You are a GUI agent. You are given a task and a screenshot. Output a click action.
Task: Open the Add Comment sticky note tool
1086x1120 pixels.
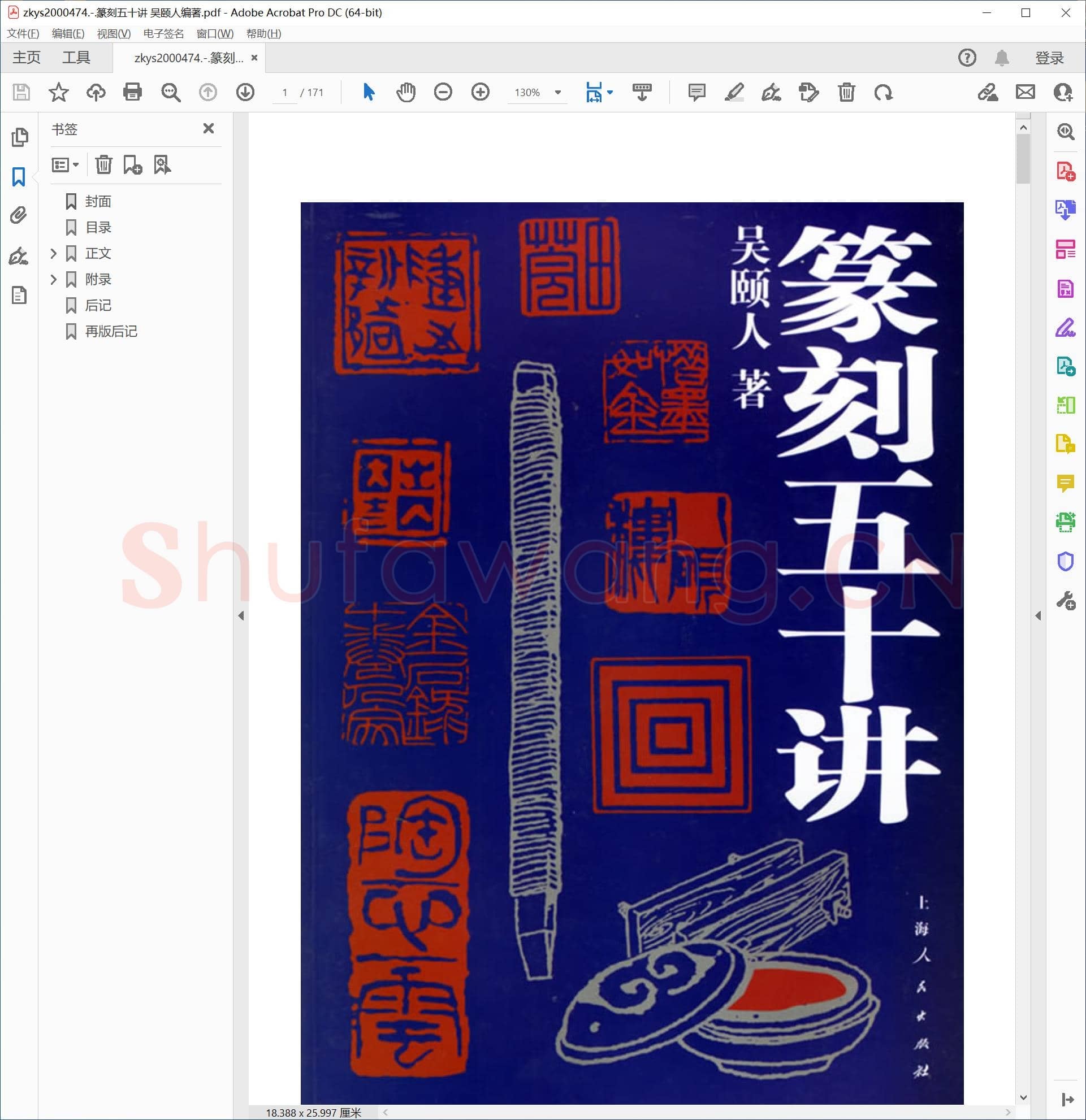696,92
